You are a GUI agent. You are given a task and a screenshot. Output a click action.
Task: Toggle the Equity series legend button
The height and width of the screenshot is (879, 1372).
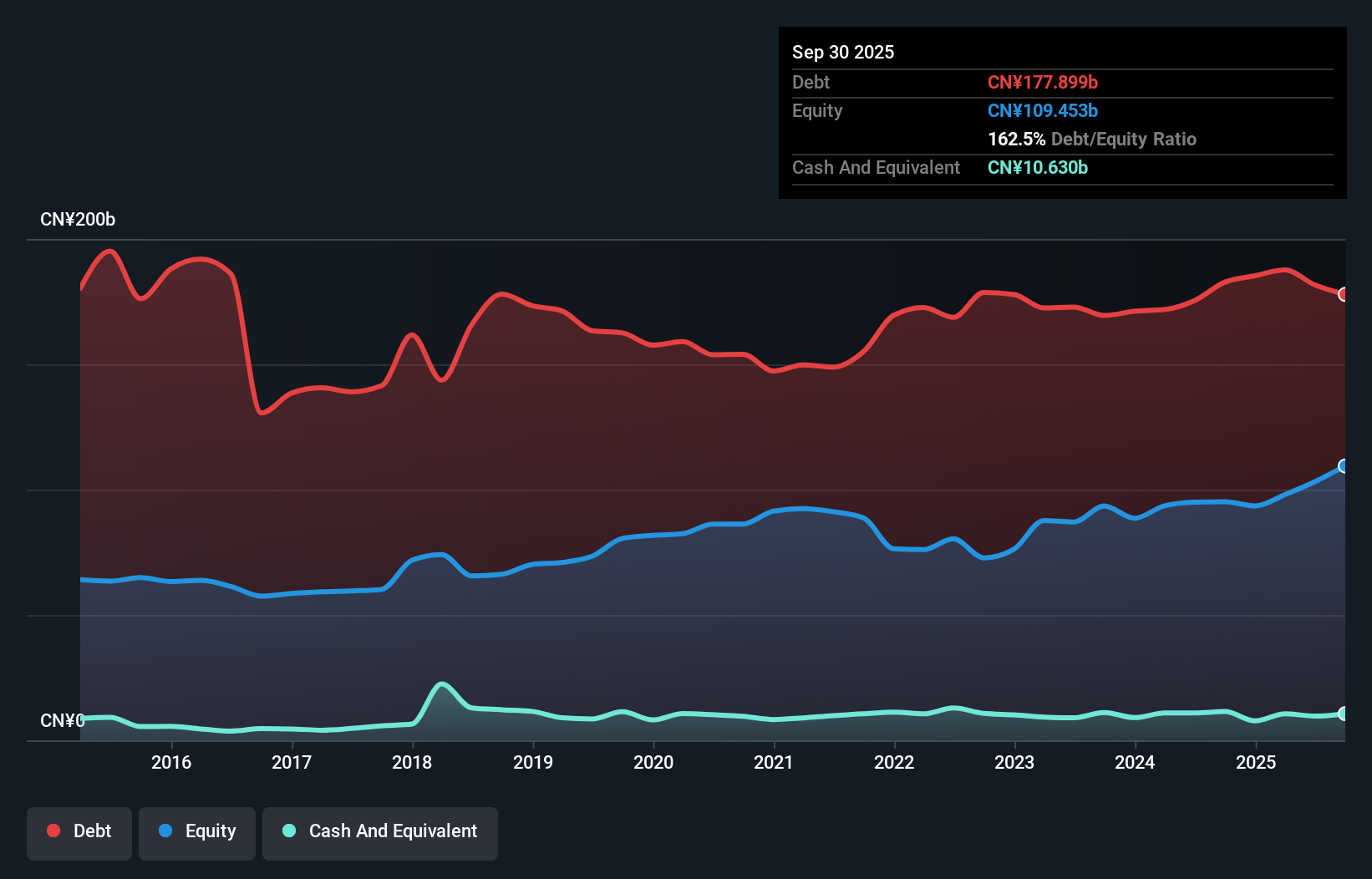197,833
